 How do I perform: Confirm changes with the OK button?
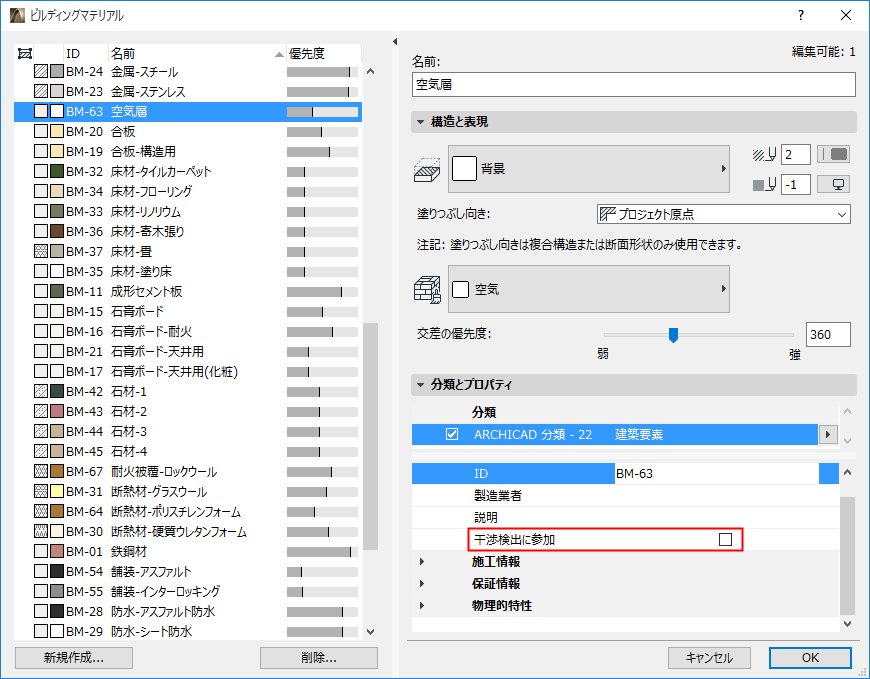click(x=810, y=658)
